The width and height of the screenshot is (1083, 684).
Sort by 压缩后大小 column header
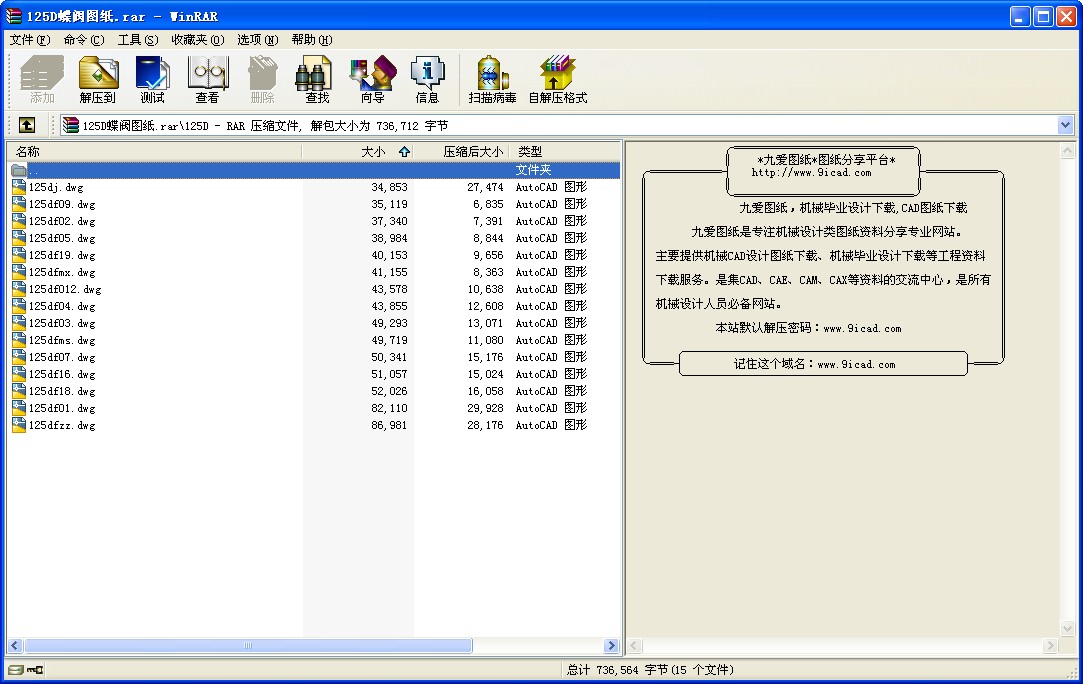pos(473,151)
